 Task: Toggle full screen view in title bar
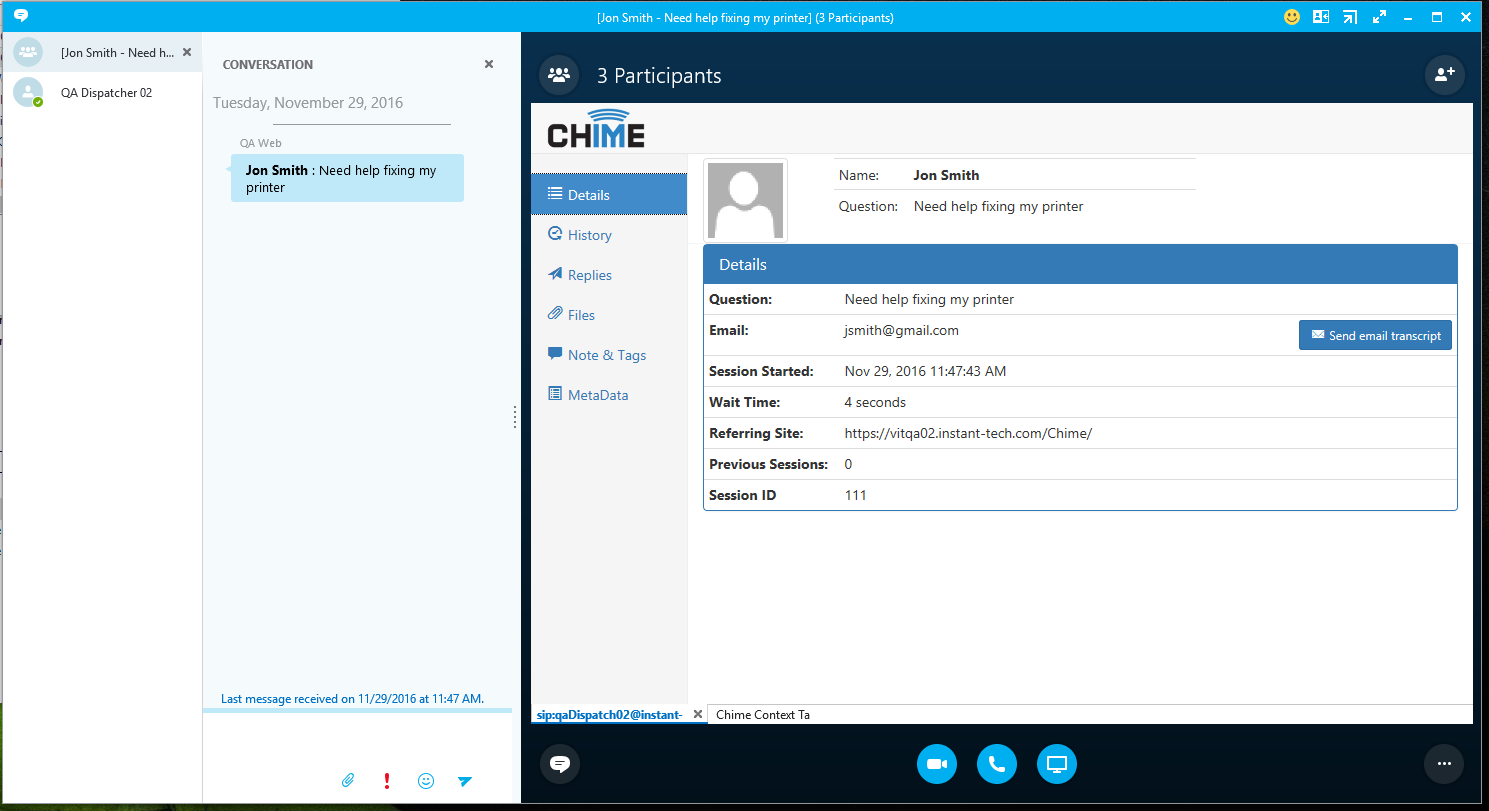pos(1379,17)
